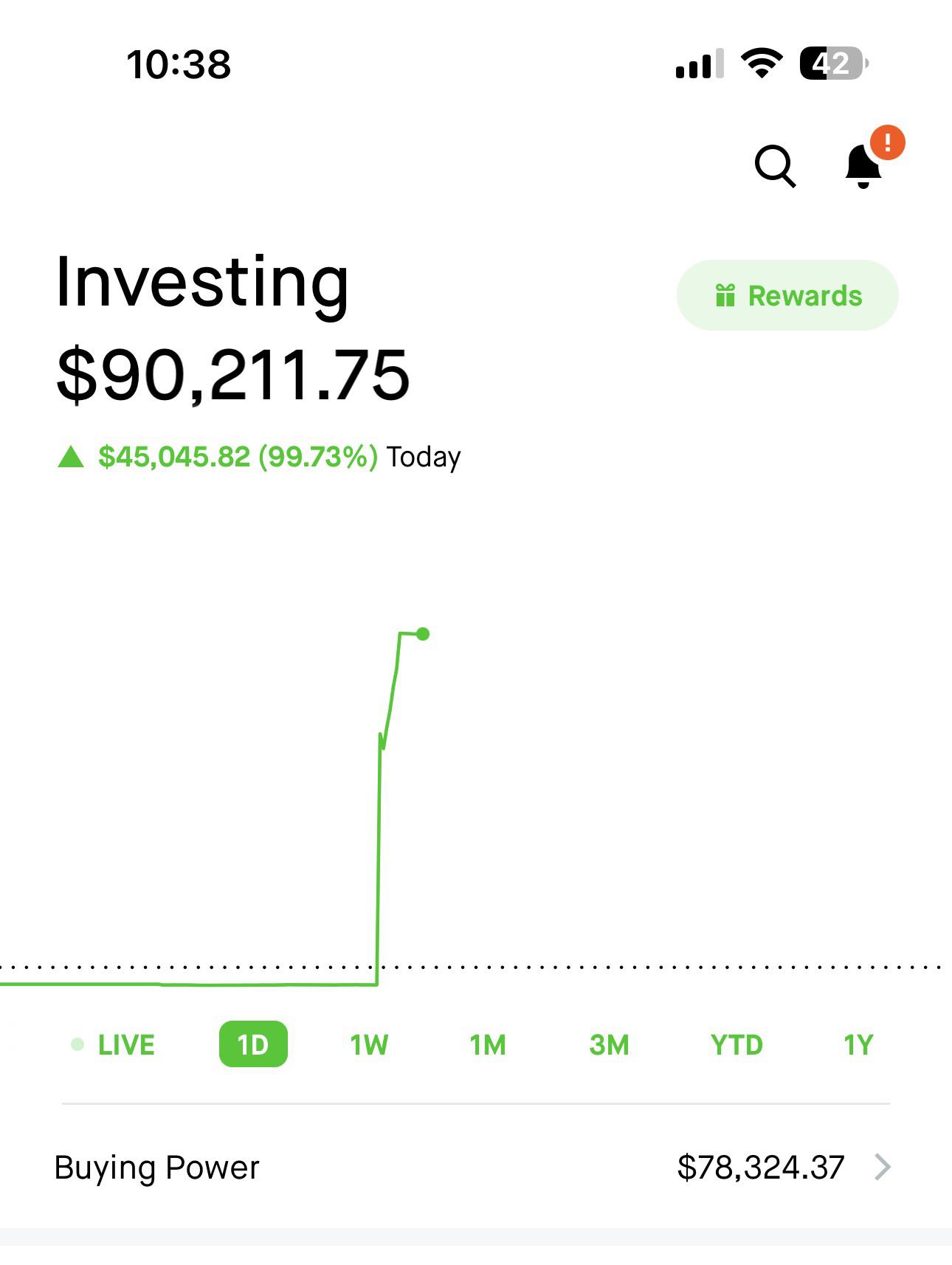Show the 3M chart range
952x1265 pixels.
pyautogui.click(x=609, y=1045)
